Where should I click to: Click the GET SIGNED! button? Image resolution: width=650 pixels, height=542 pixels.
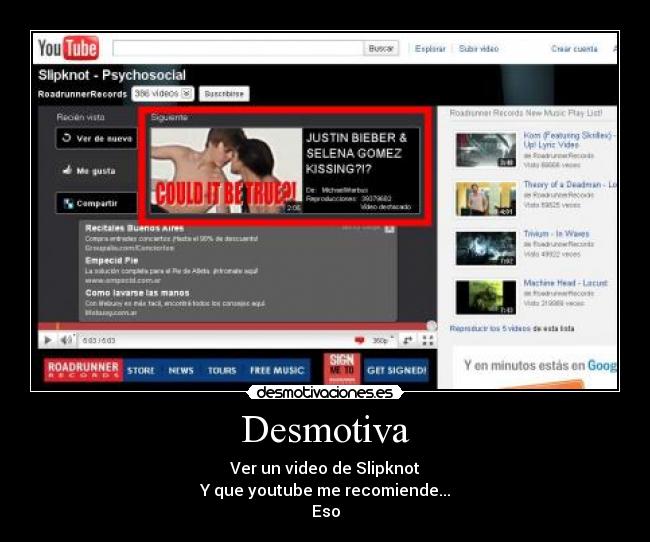pos(396,370)
